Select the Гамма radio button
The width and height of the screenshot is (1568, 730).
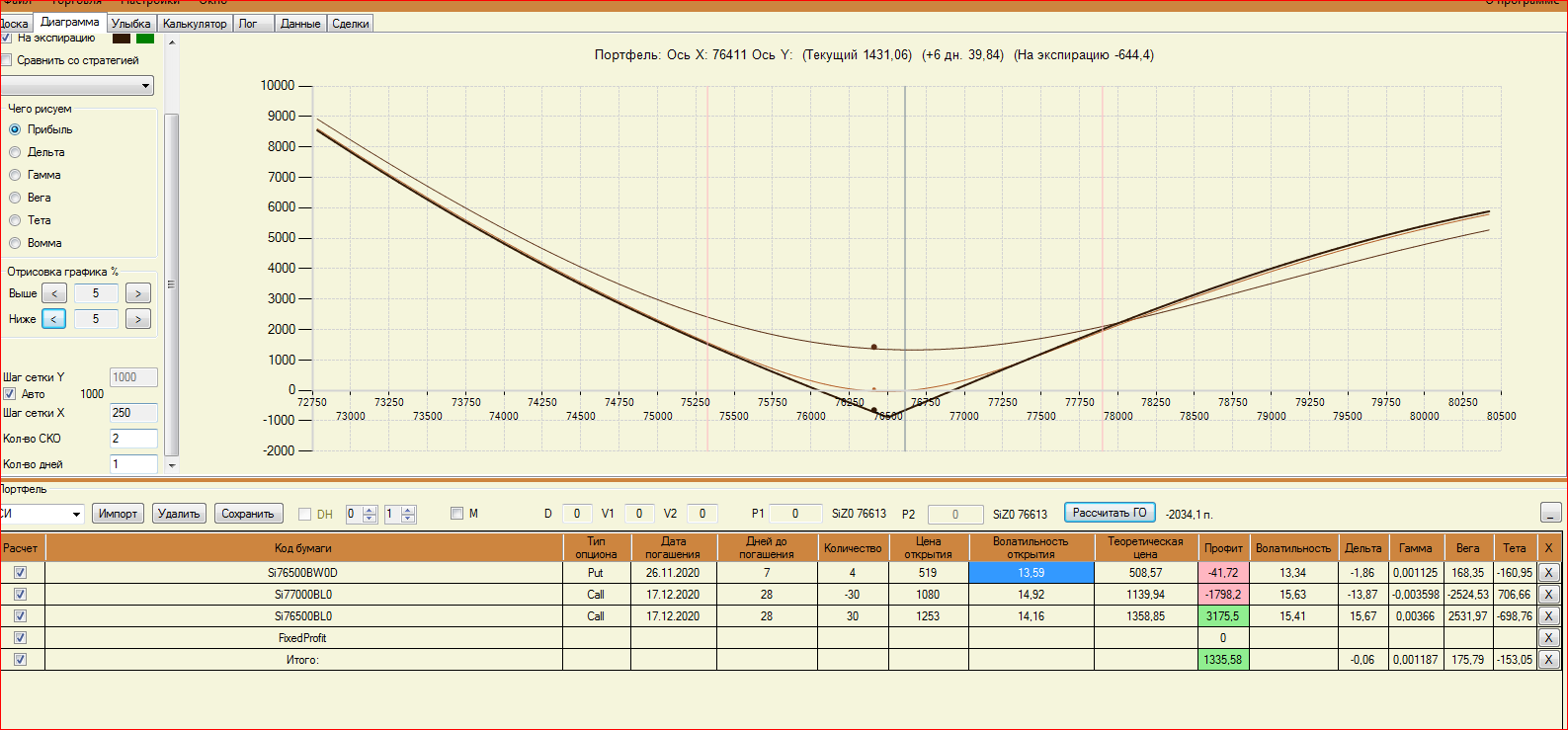click(x=15, y=175)
